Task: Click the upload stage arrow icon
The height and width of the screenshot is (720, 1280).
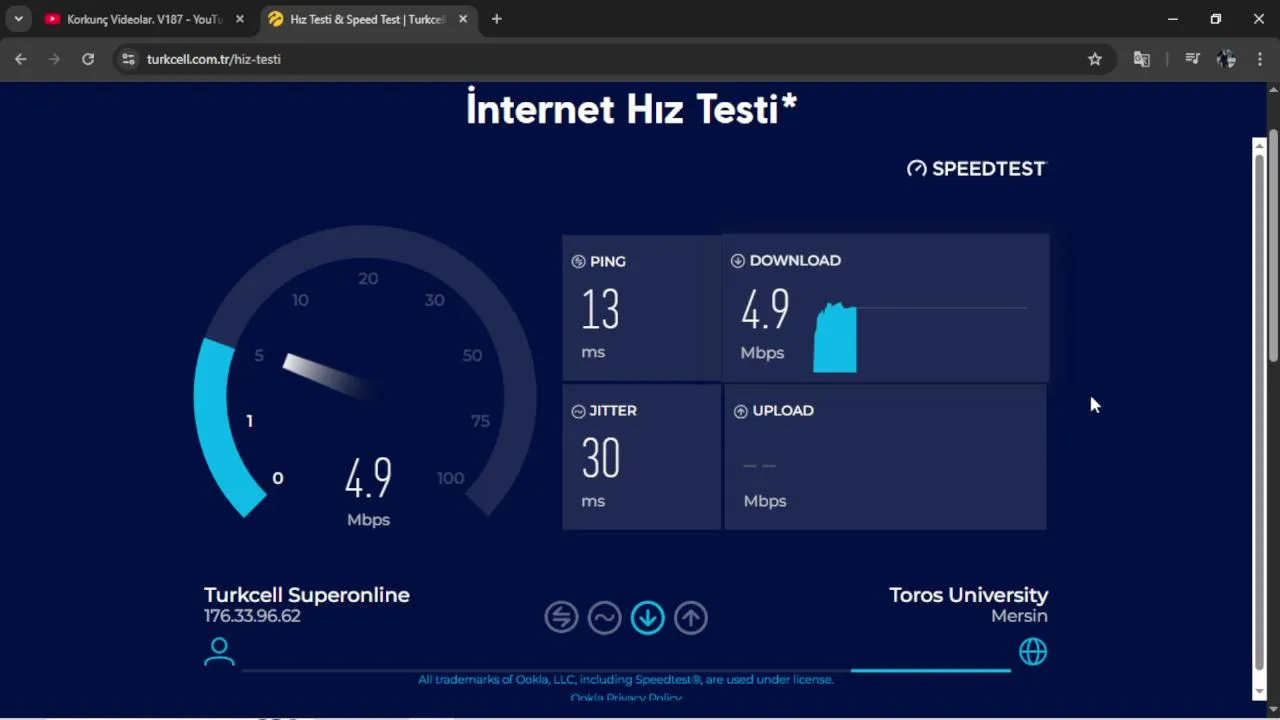Action: 690,617
